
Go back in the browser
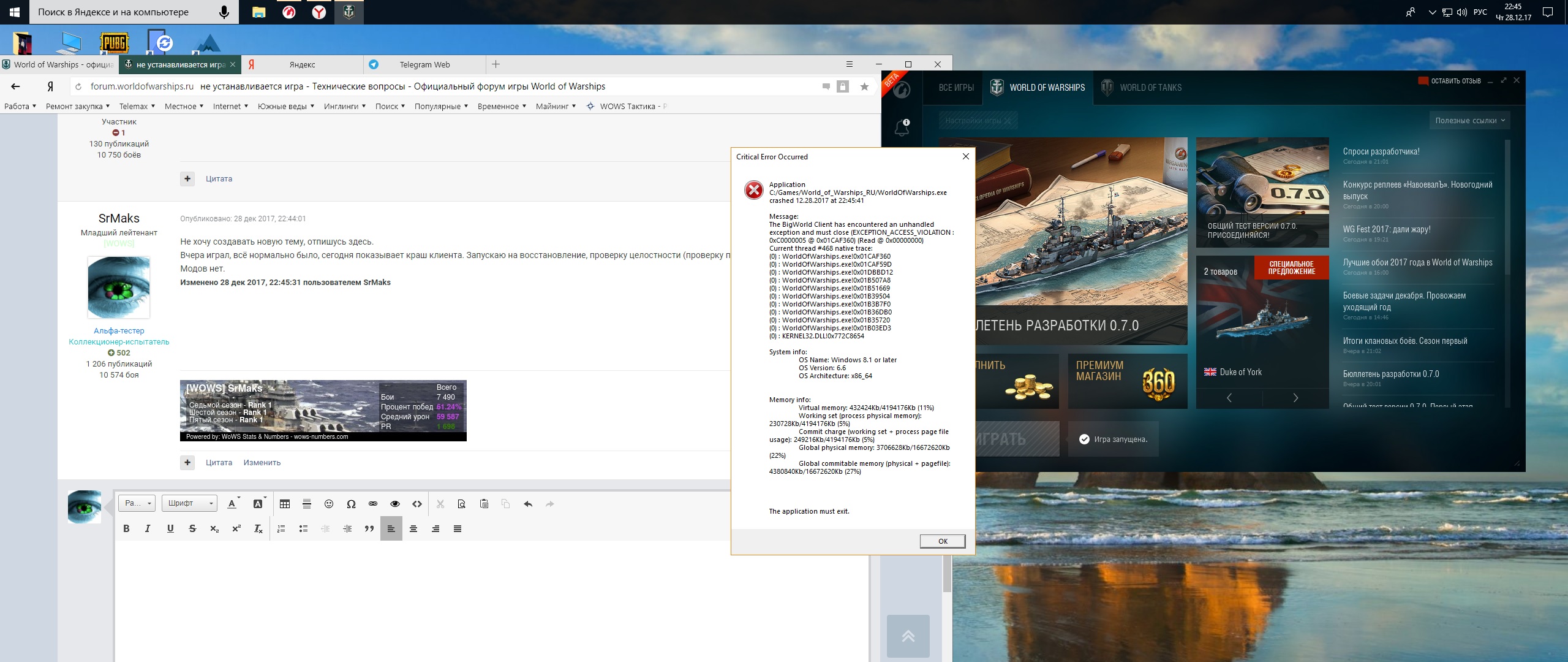tap(16, 86)
